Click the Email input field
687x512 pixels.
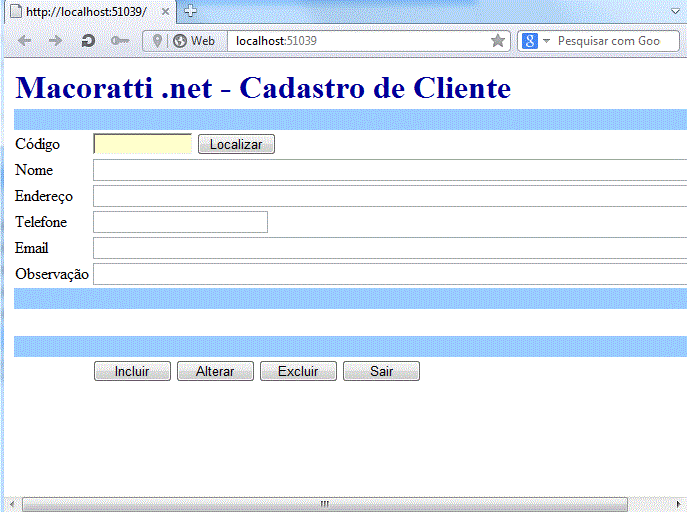click(390, 248)
